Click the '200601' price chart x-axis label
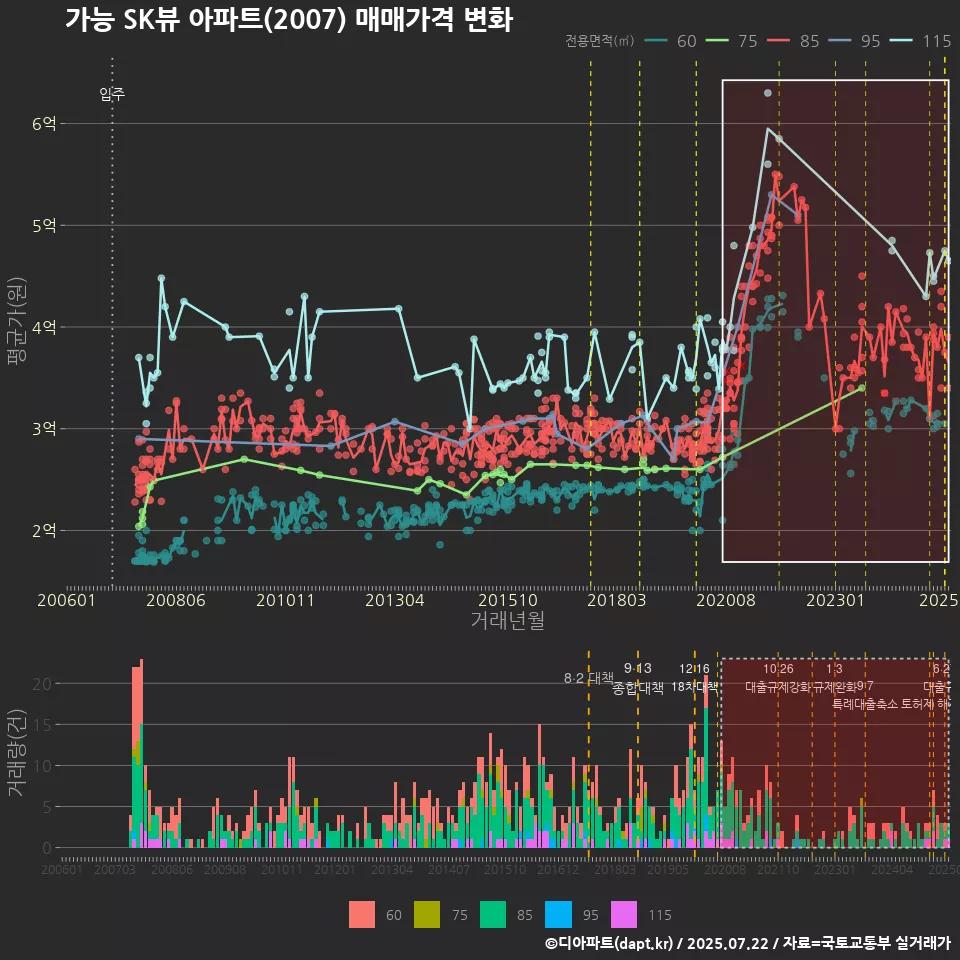 pos(67,600)
